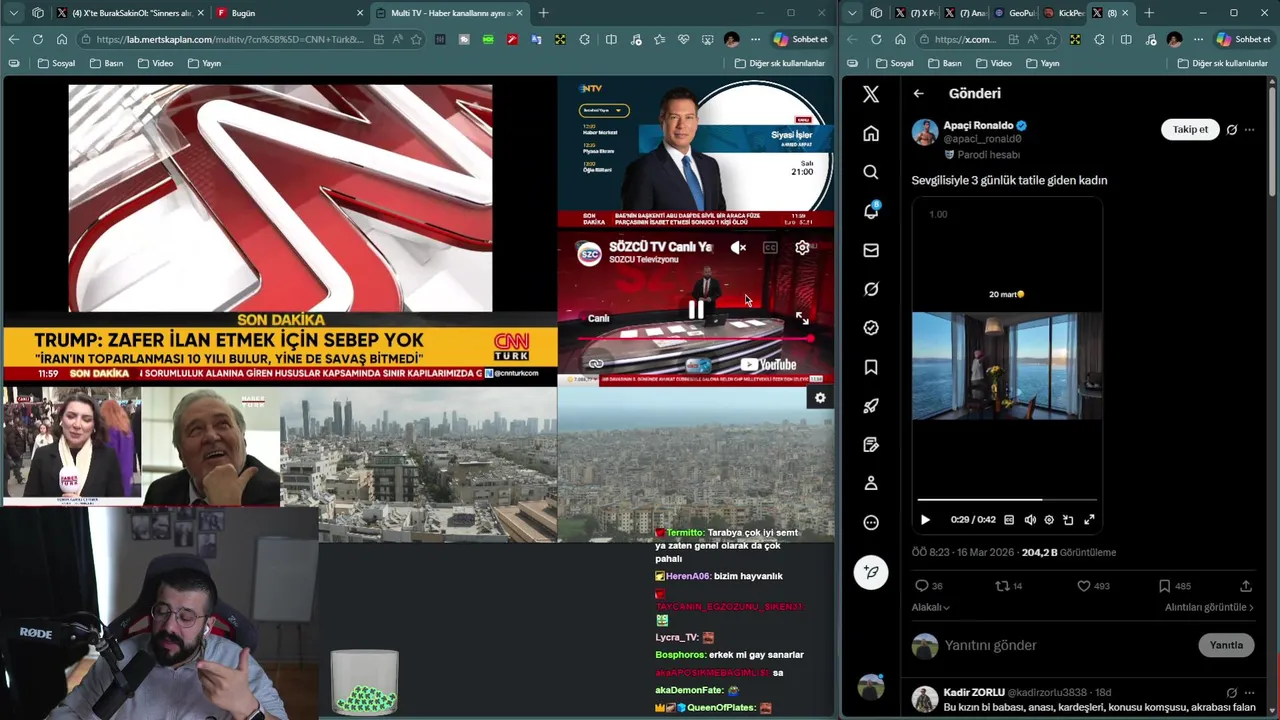The height and width of the screenshot is (720, 1280).
Task: Expand Sözcü TV player to fullscreen
Action: [x=802, y=318]
